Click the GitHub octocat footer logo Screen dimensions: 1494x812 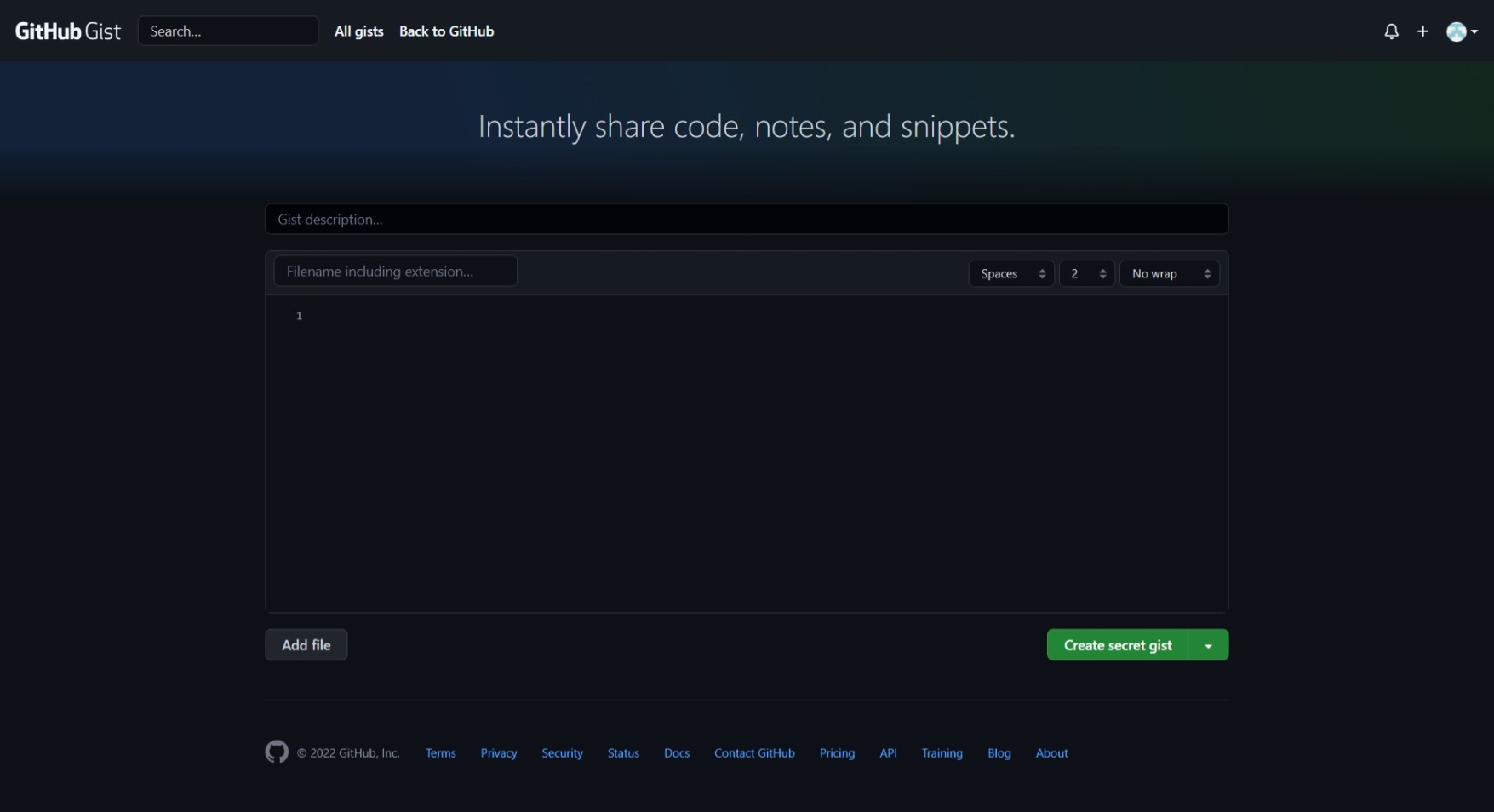tap(277, 752)
